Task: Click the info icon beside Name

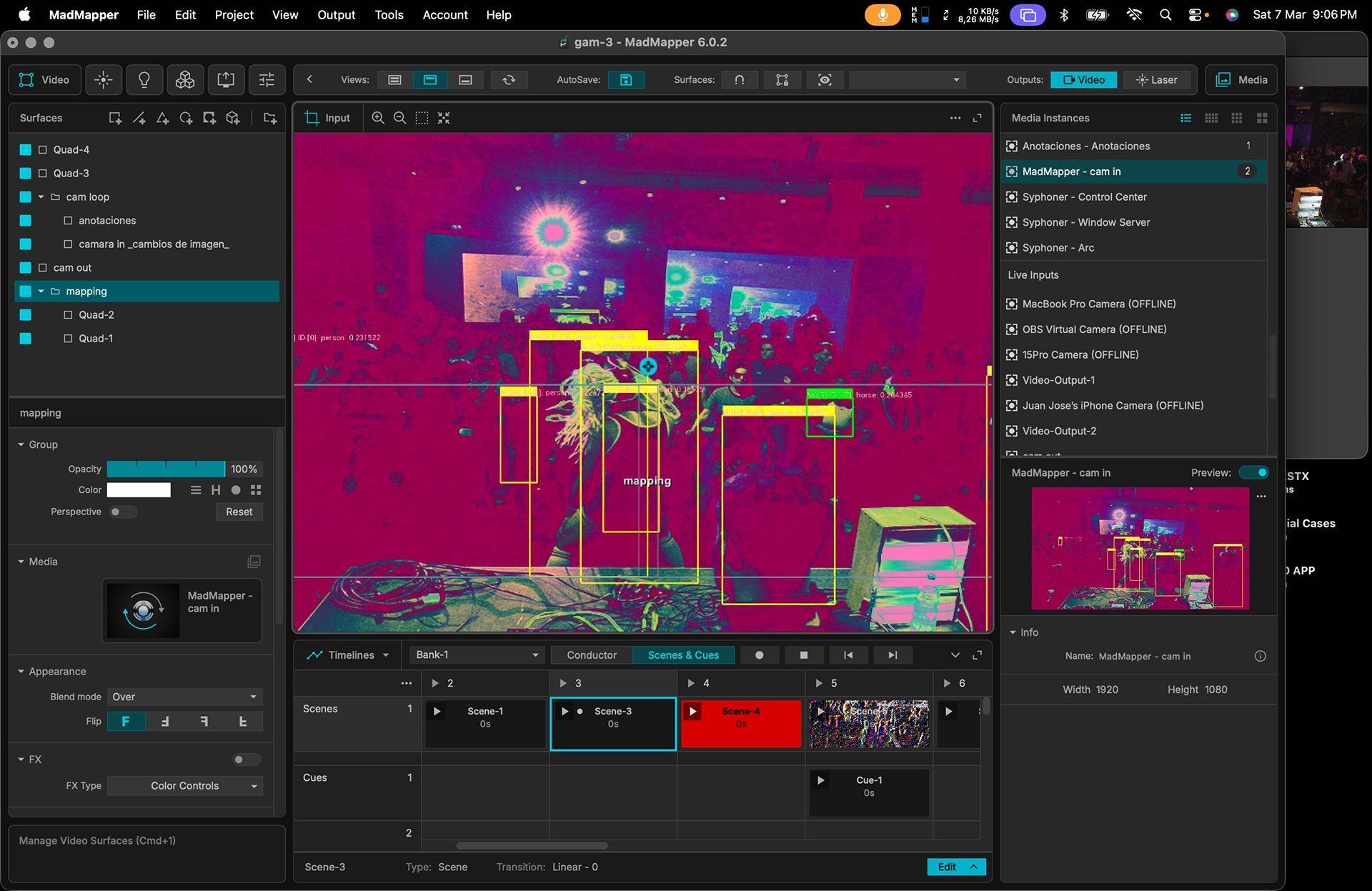Action: 1260,656
